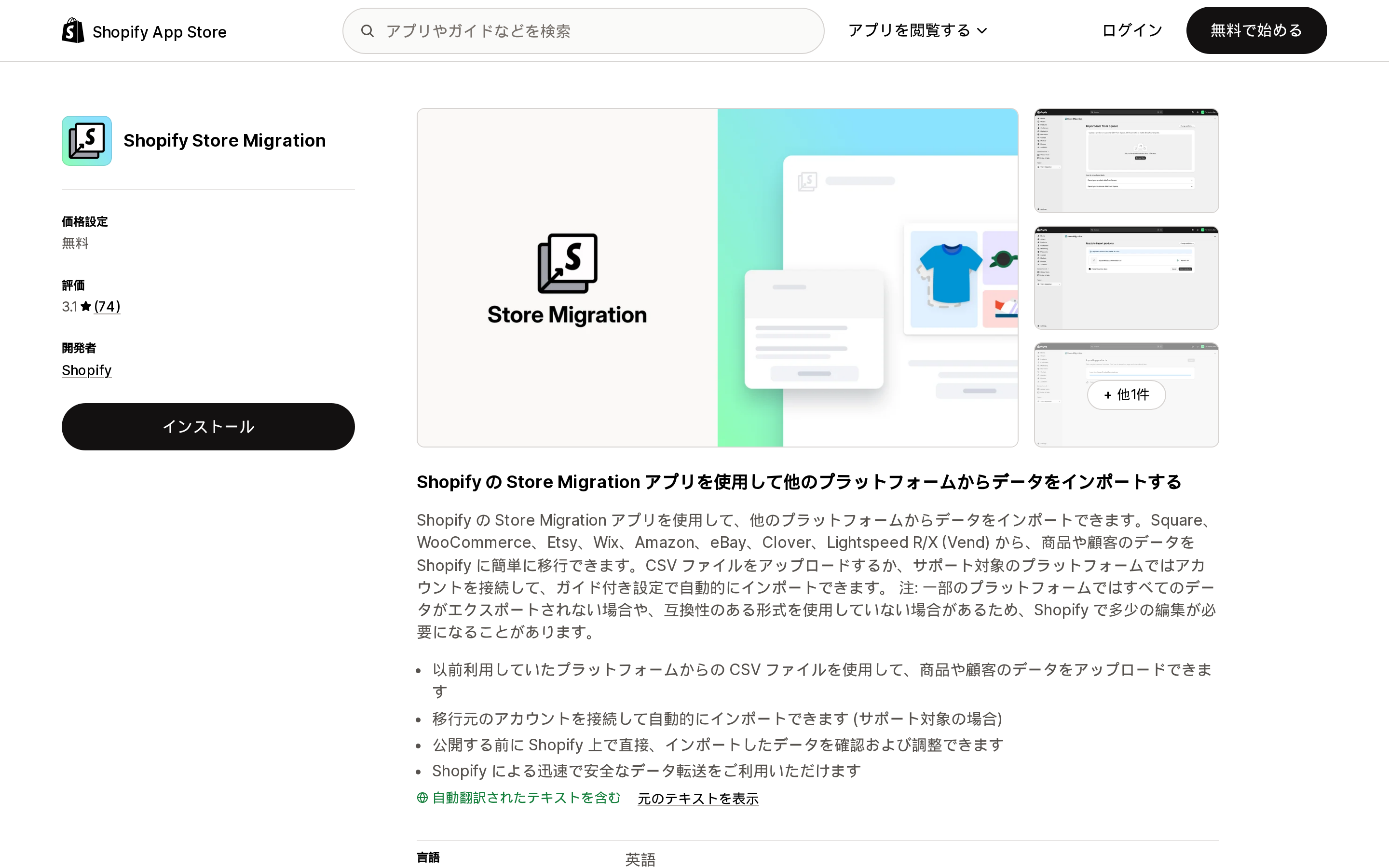Click the Shopify Store Migration title text
The width and height of the screenshot is (1389, 868).
click(224, 141)
